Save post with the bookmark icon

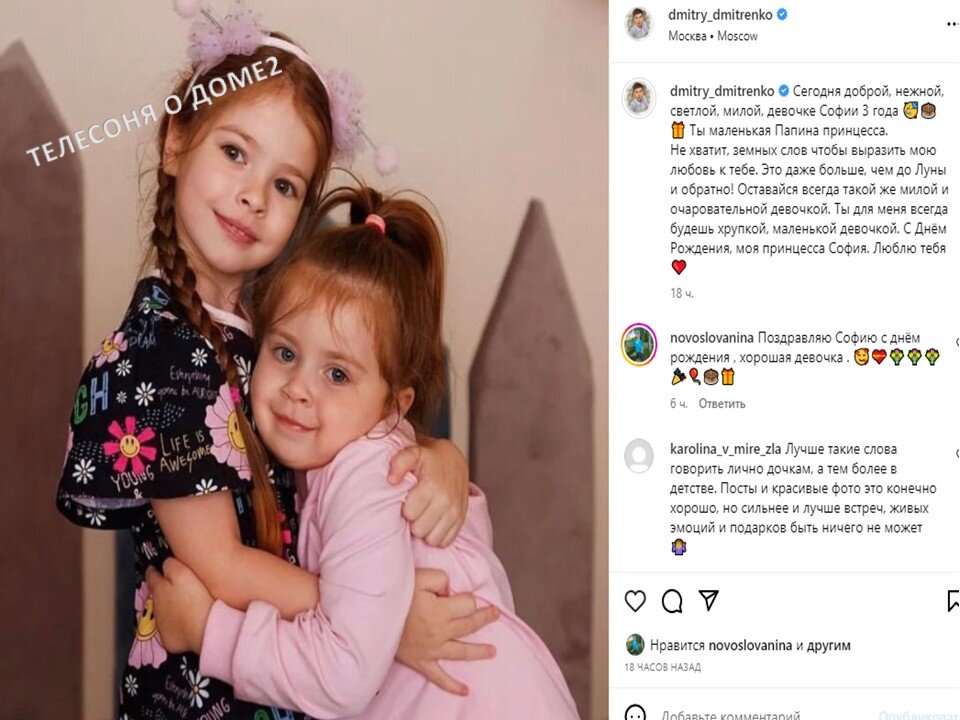953,601
